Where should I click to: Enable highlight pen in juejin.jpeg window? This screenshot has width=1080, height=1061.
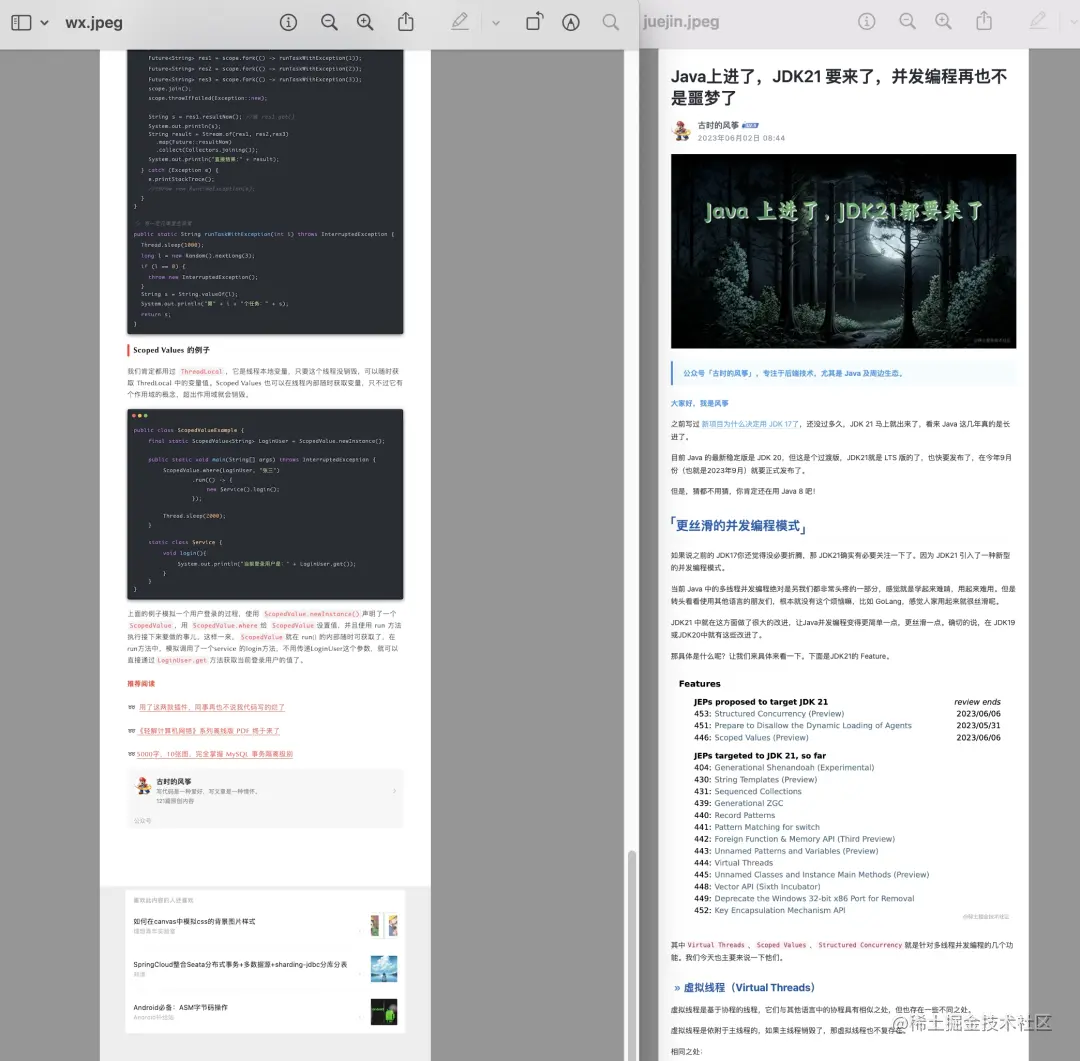point(1038,21)
